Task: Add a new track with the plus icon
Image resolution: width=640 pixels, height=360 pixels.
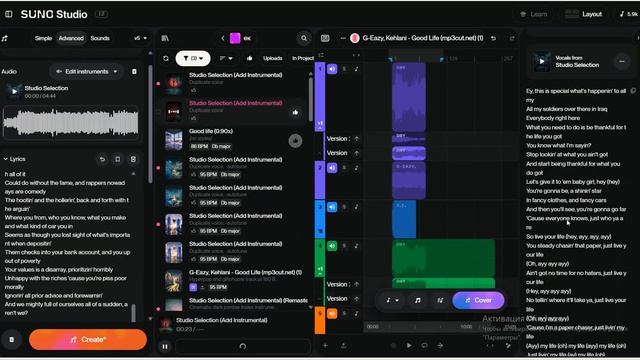Action: pyautogui.click(x=325, y=345)
